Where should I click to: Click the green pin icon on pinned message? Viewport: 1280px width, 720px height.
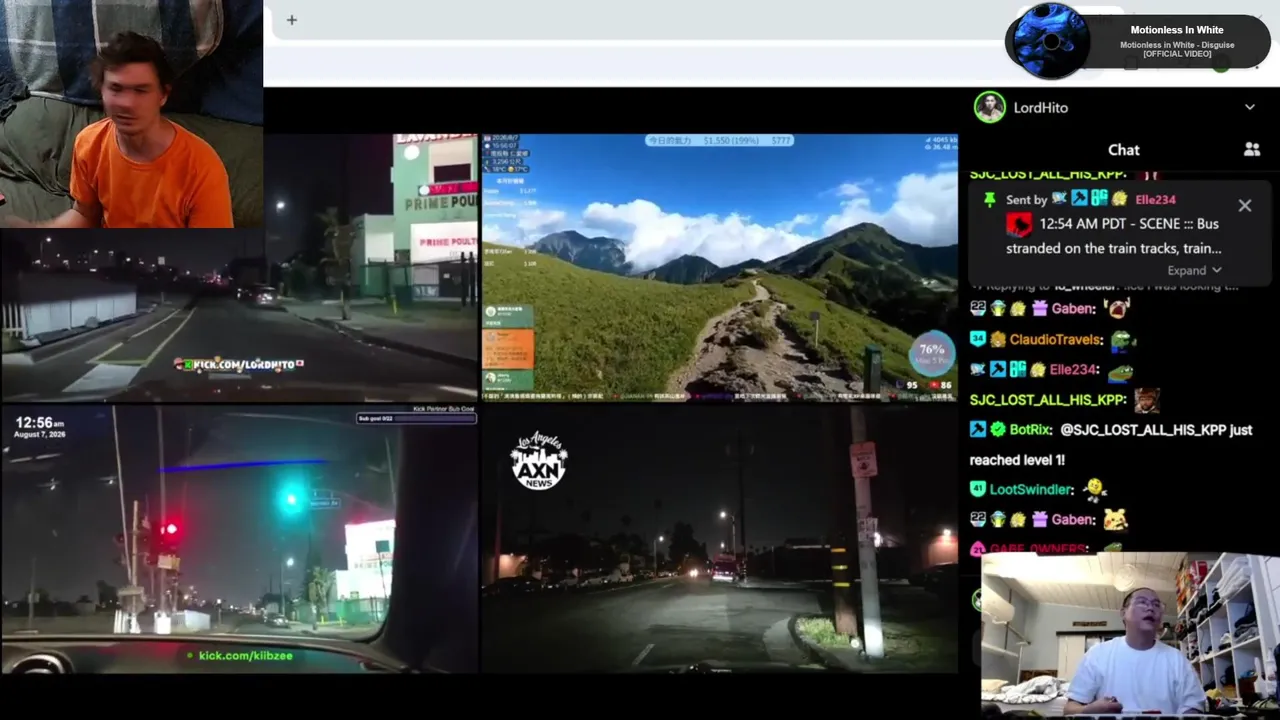pyautogui.click(x=989, y=199)
